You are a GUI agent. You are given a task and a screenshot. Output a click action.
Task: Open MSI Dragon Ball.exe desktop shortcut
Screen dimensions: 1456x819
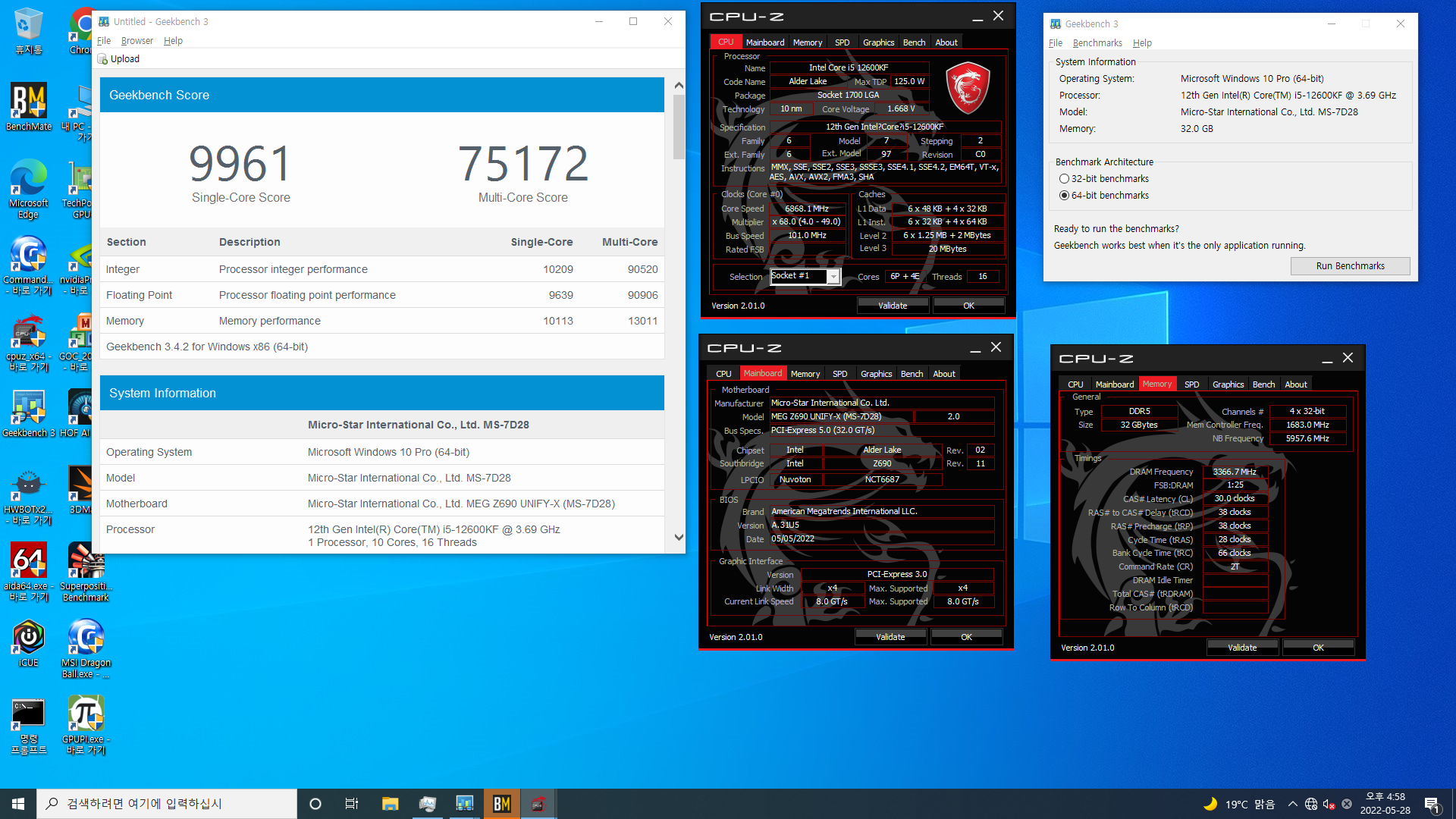tap(86, 649)
